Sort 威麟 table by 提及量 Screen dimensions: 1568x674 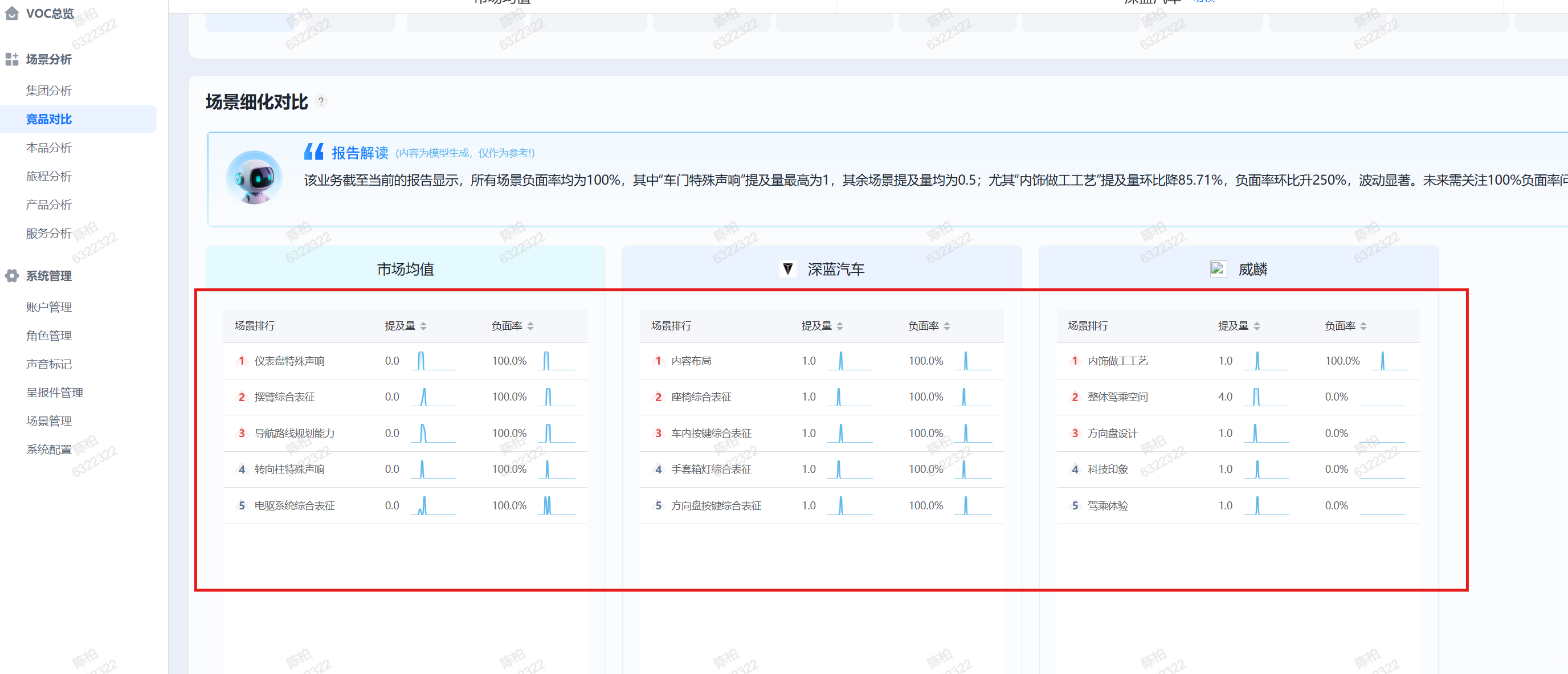tap(1256, 326)
